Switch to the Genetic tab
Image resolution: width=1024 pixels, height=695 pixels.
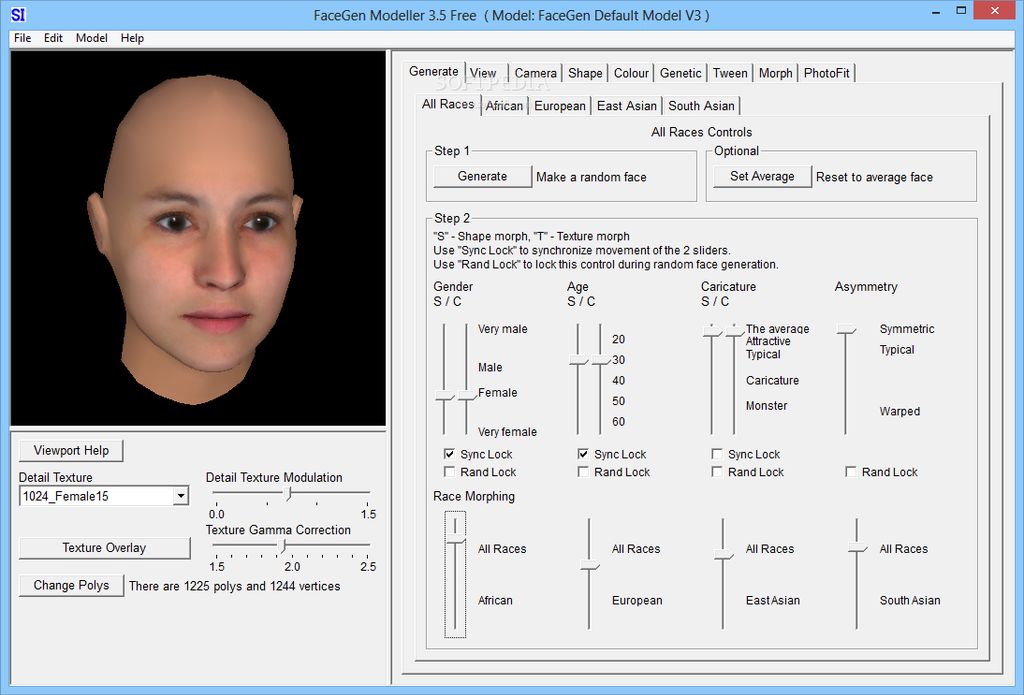[680, 73]
